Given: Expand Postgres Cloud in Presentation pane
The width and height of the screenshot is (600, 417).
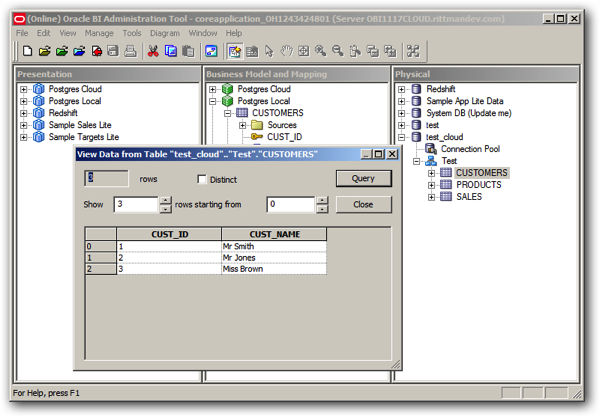Looking at the screenshot, I should pyautogui.click(x=24, y=89).
